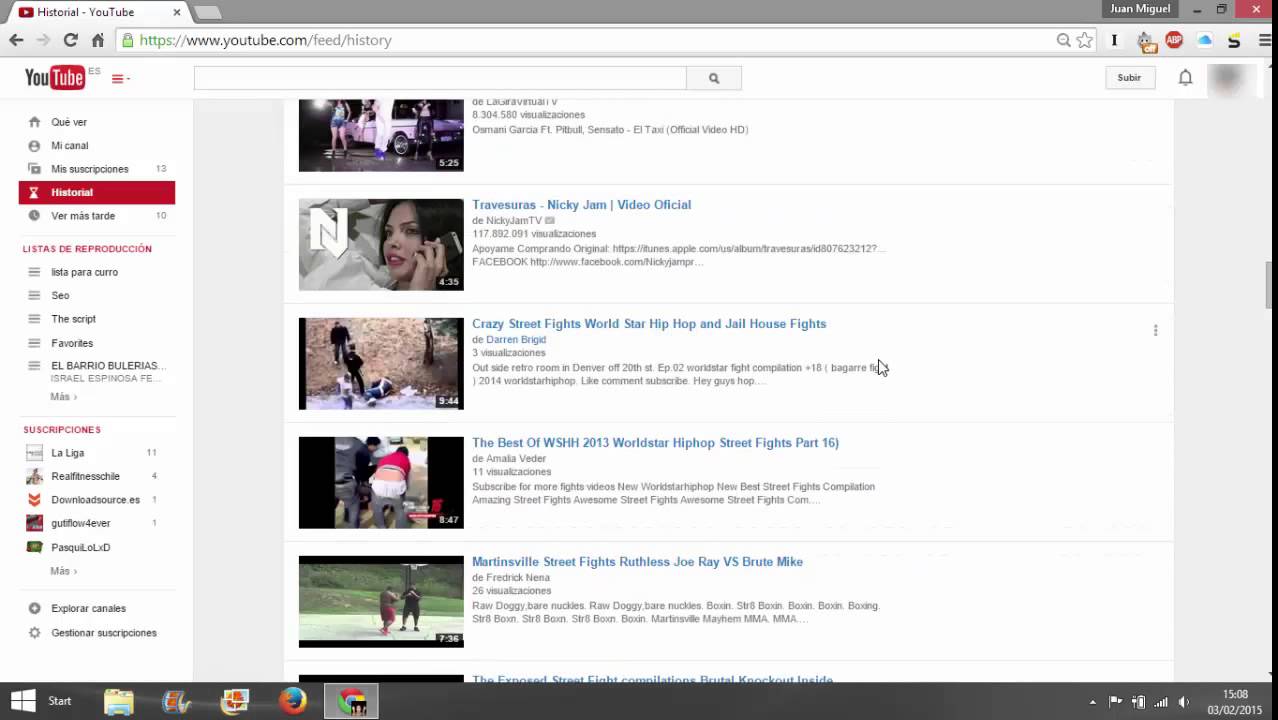
Task: Expand Más under Suscripciones
Action: 62,570
